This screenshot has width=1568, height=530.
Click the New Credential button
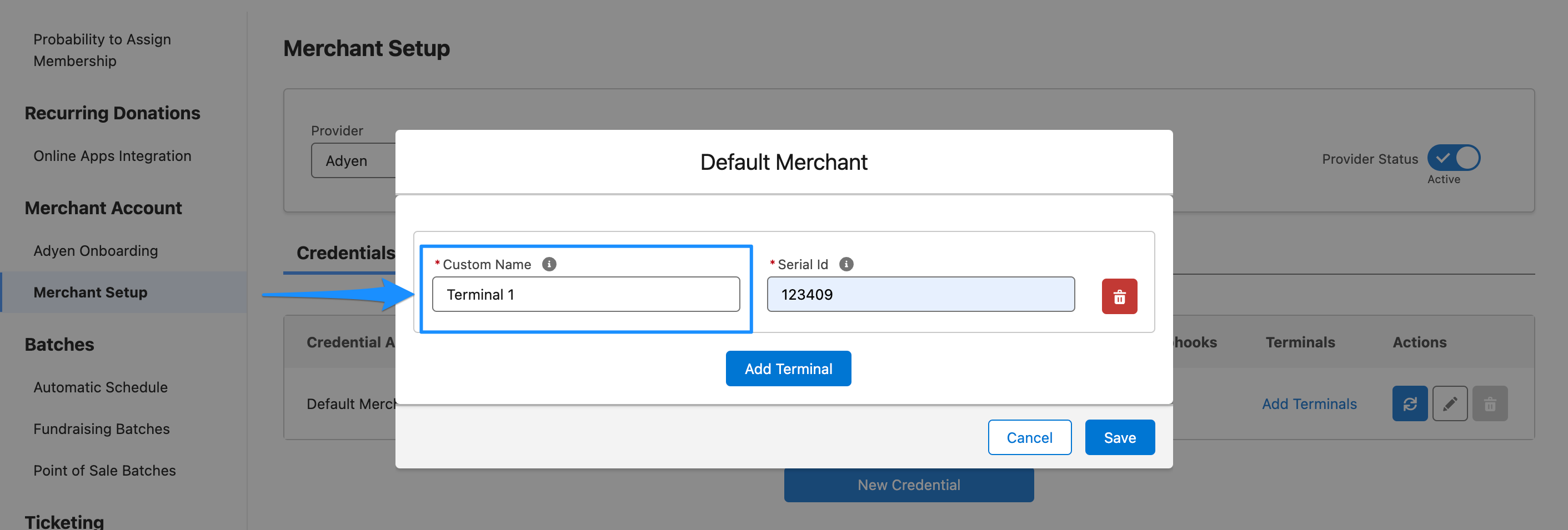908,484
